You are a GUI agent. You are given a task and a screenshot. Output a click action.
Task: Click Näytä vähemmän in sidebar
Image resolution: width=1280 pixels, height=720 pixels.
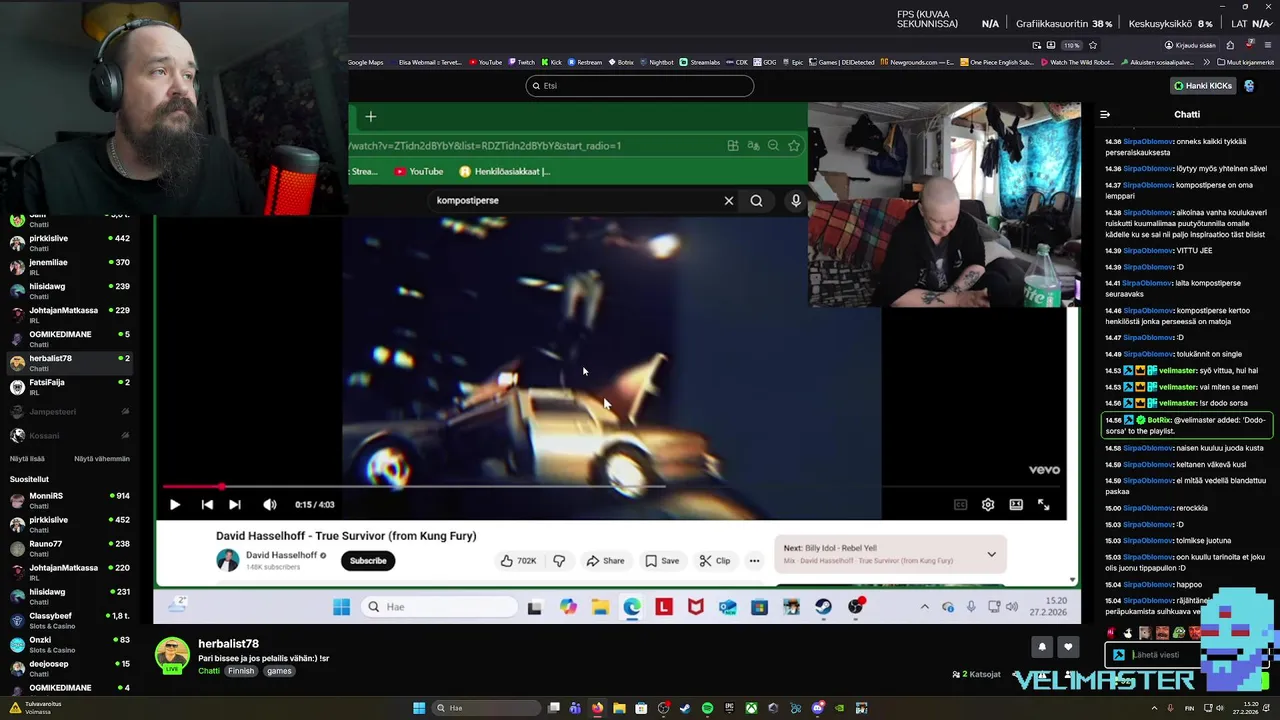(x=102, y=459)
